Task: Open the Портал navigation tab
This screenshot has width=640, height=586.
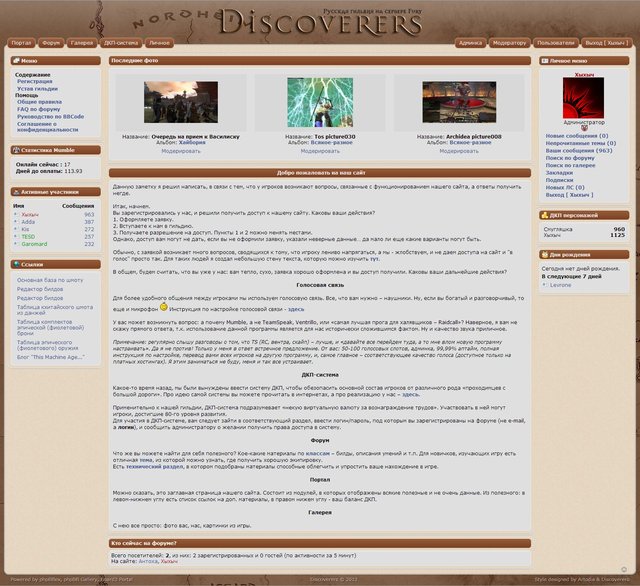Action: [21, 43]
